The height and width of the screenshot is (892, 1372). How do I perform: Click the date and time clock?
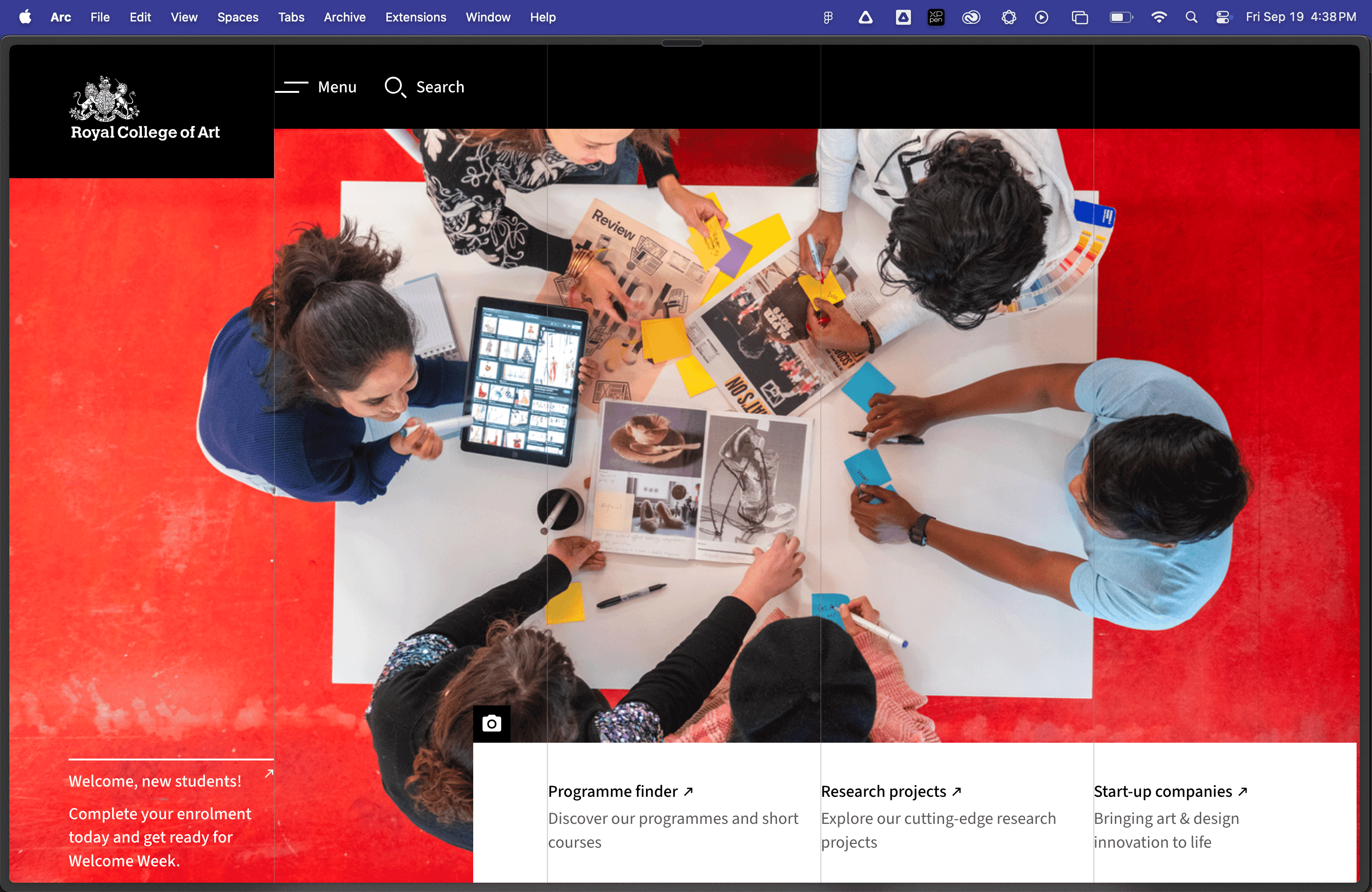tap(1300, 17)
